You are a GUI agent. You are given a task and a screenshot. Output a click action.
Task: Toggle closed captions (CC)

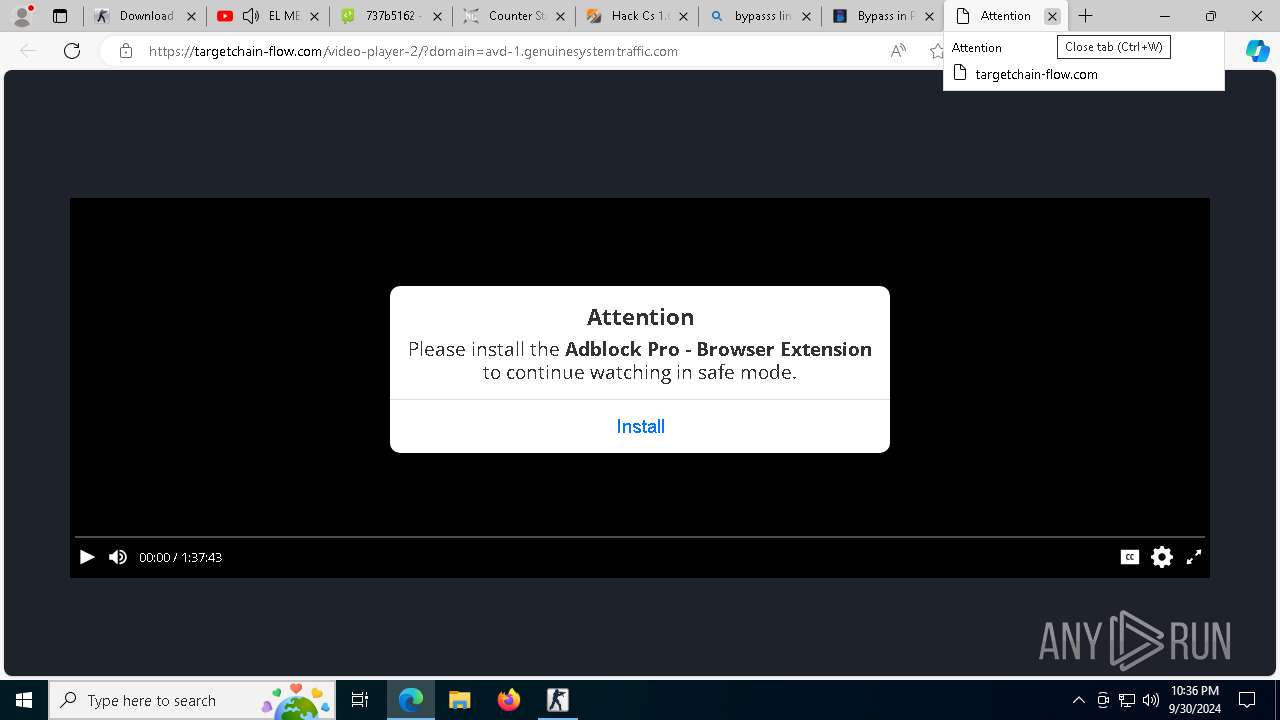[x=1130, y=557]
